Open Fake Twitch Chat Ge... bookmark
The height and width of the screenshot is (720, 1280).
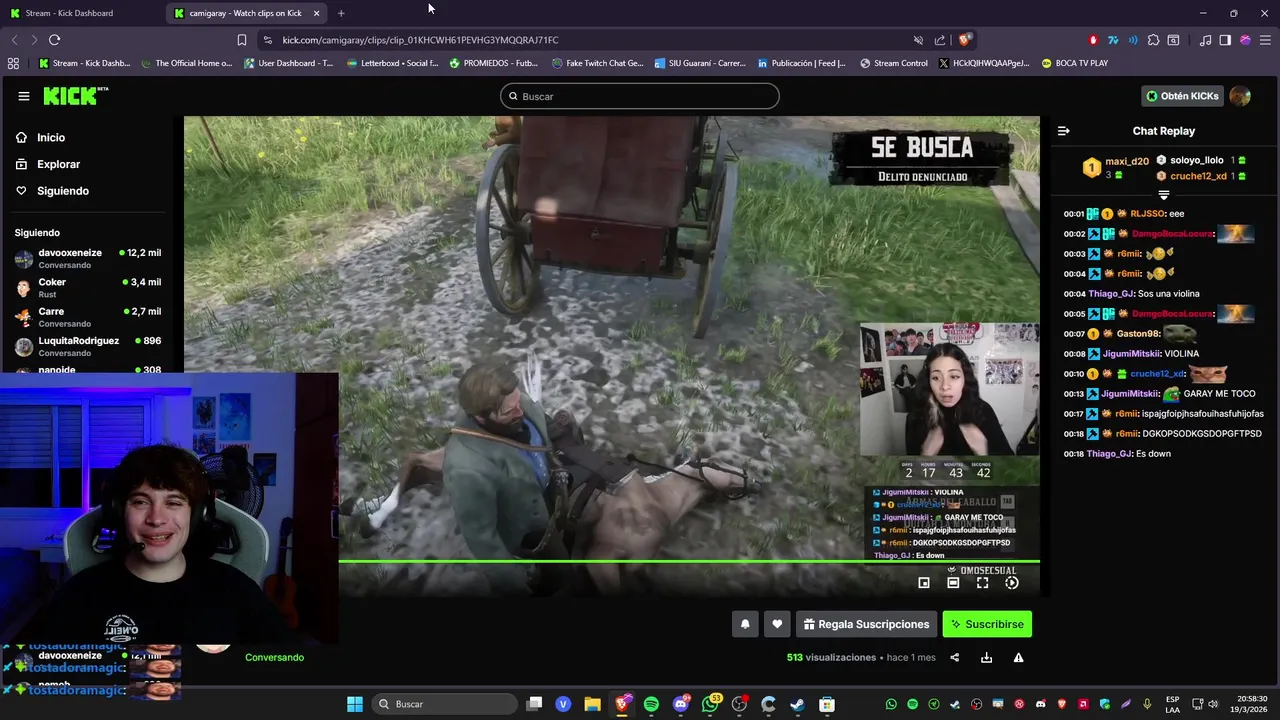click(598, 63)
